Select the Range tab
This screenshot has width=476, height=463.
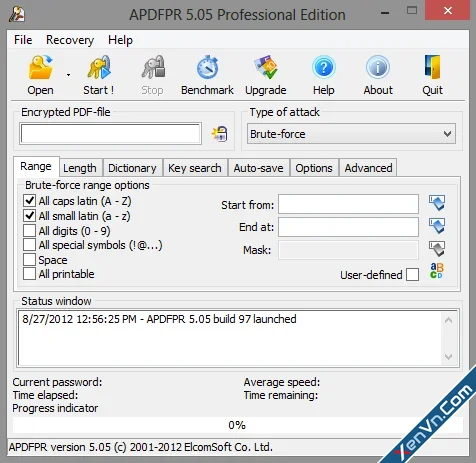click(x=36, y=166)
